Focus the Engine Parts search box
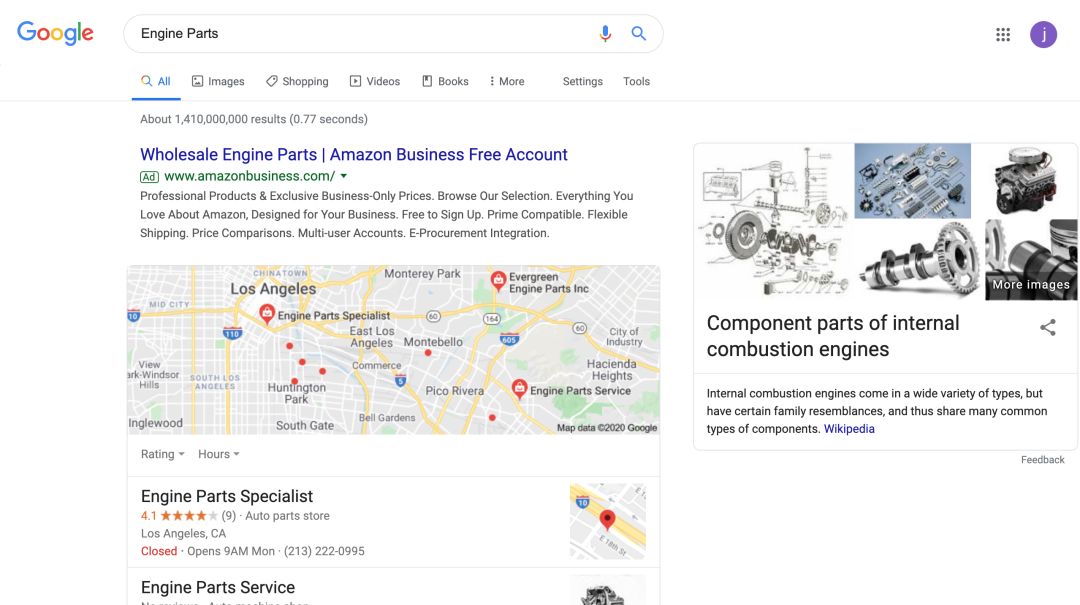The height and width of the screenshot is (605, 1080). tap(360, 34)
